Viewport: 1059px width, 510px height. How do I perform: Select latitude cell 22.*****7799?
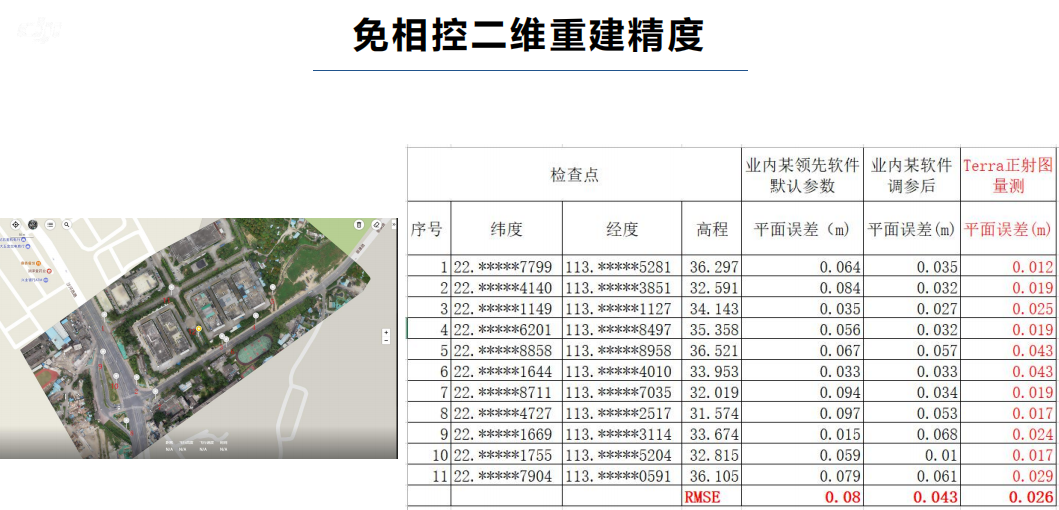(507, 266)
